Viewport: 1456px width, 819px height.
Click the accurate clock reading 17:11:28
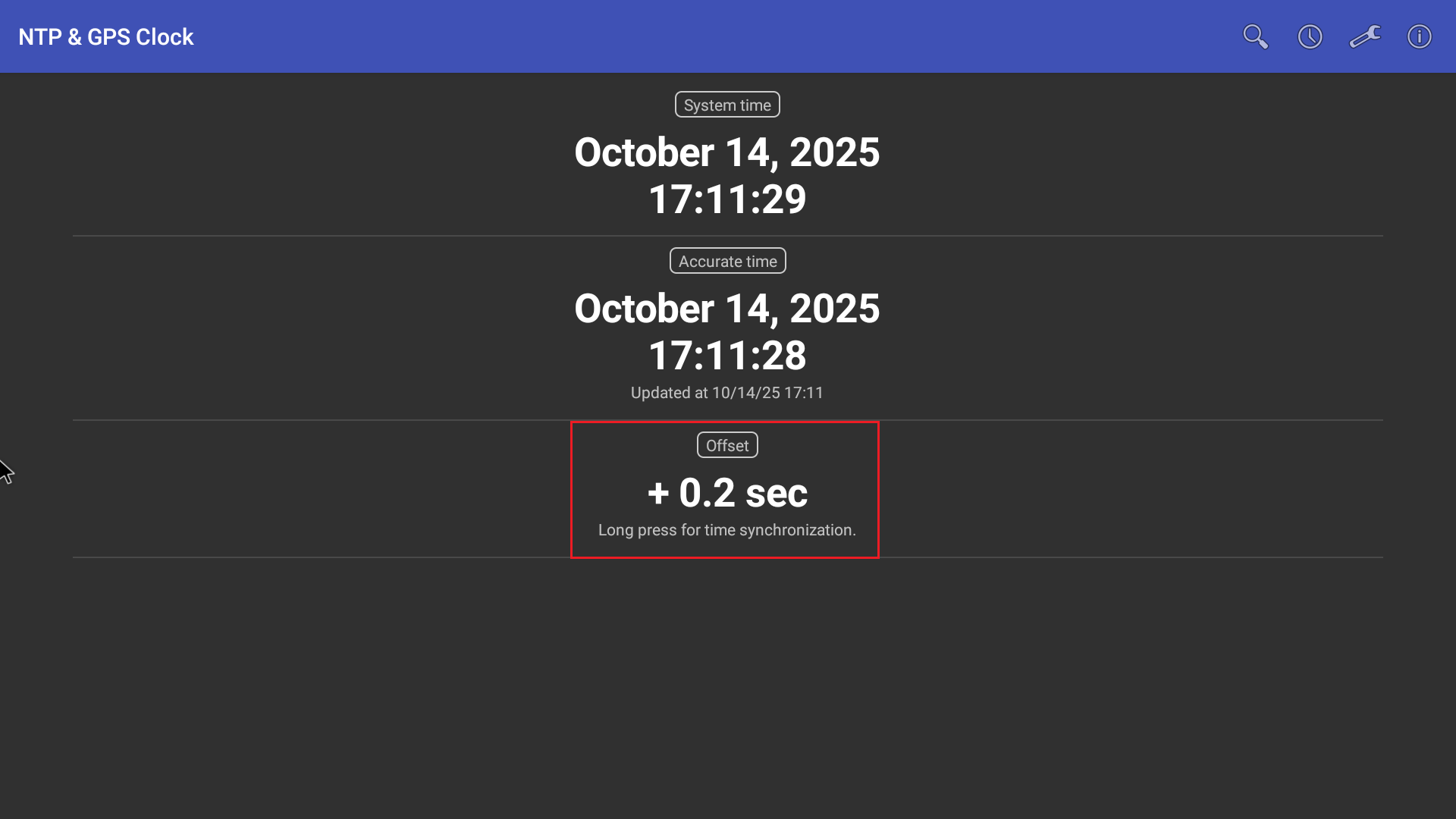(x=727, y=356)
